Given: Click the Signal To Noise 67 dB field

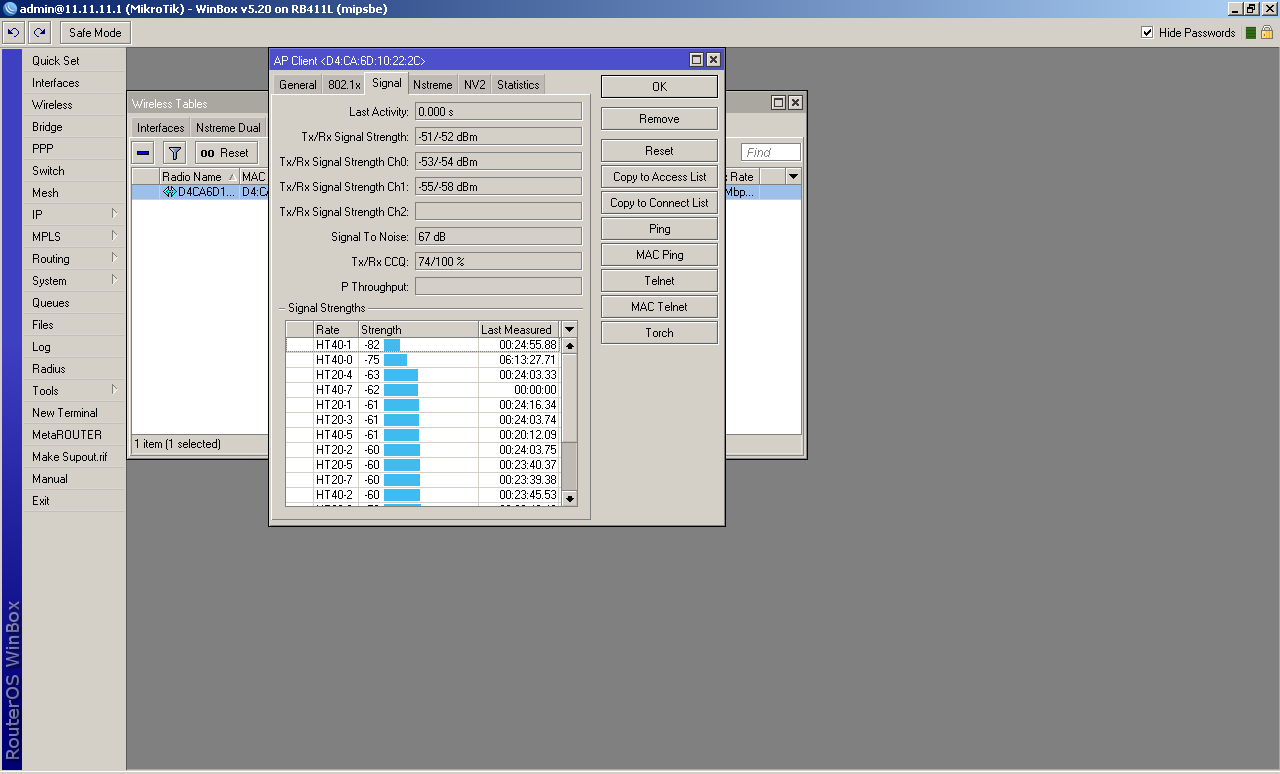Looking at the screenshot, I should (x=498, y=237).
